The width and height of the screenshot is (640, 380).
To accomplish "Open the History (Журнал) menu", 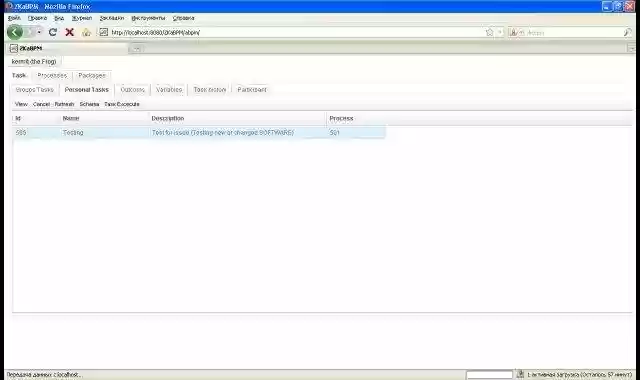I will click(x=82, y=18).
